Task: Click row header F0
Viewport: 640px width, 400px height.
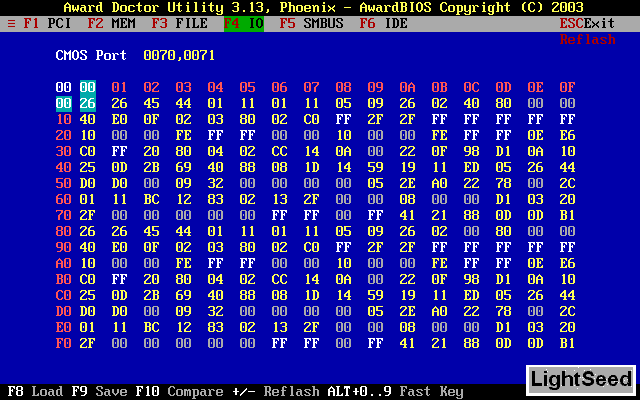Action: [63, 344]
